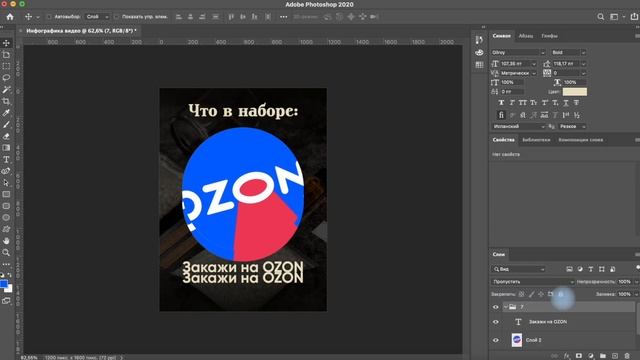Image resolution: width=640 pixels, height=360 pixels.
Task: Select the Lasso tool
Action: tap(6, 78)
